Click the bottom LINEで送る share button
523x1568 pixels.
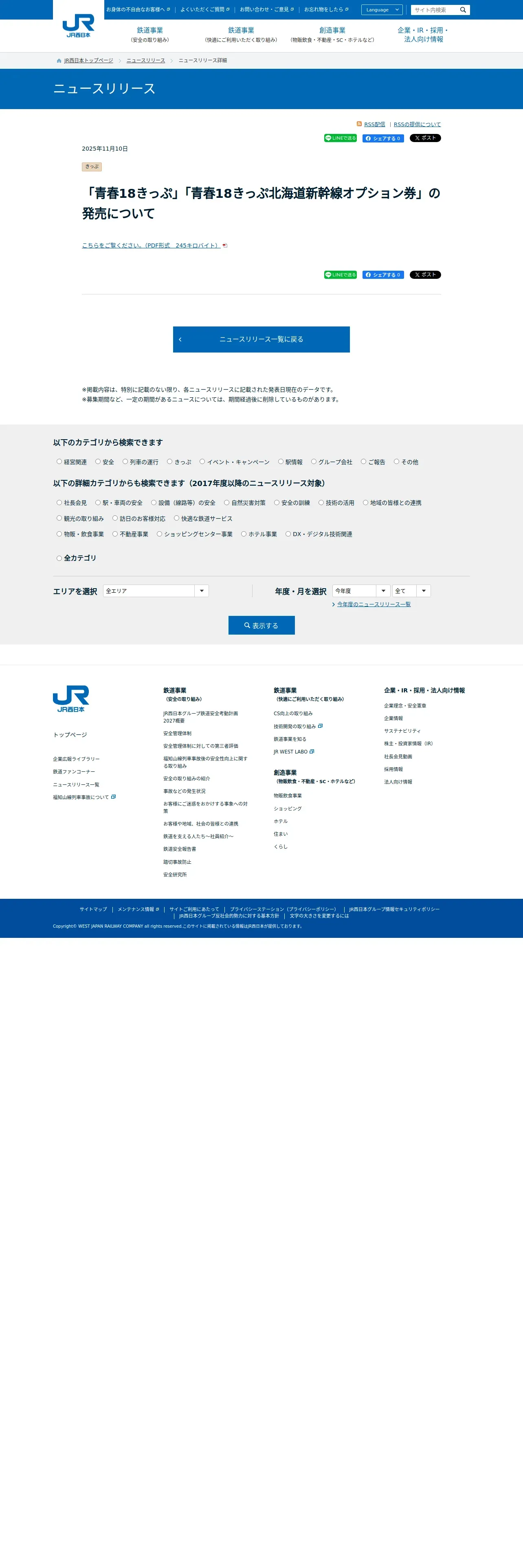[341, 275]
